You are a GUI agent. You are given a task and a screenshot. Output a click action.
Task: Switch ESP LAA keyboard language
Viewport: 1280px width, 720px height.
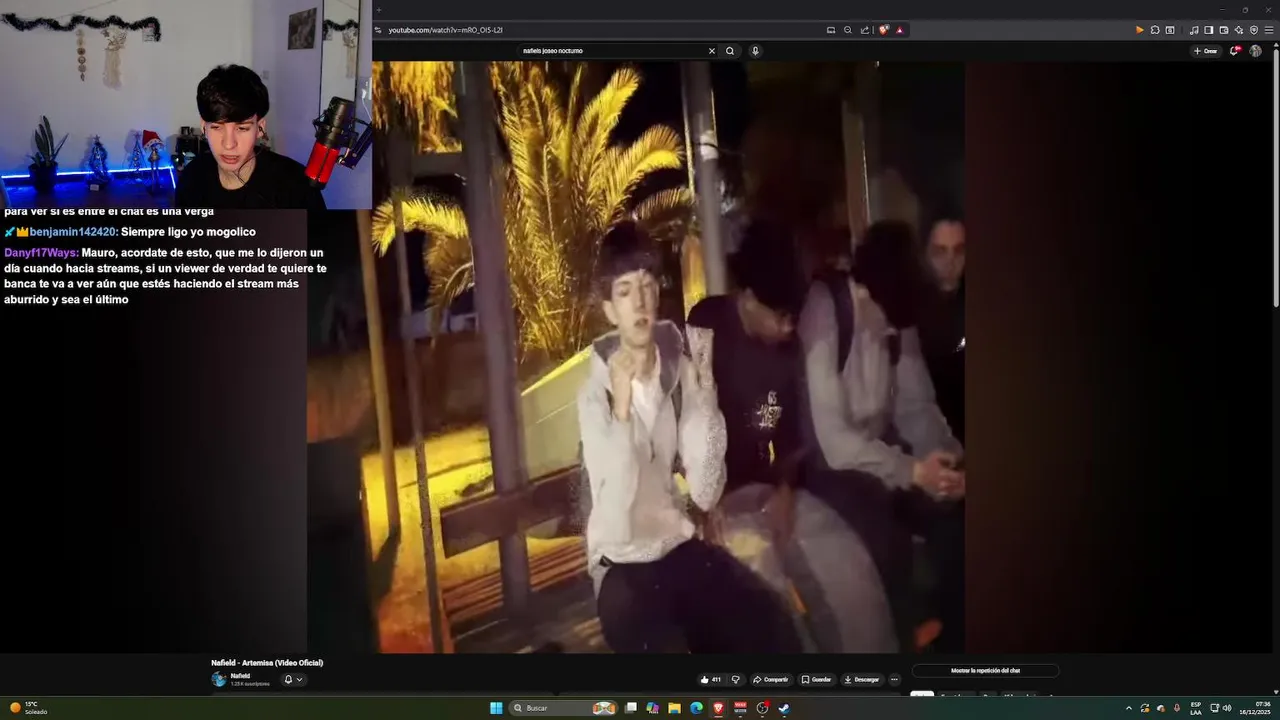click(1196, 708)
